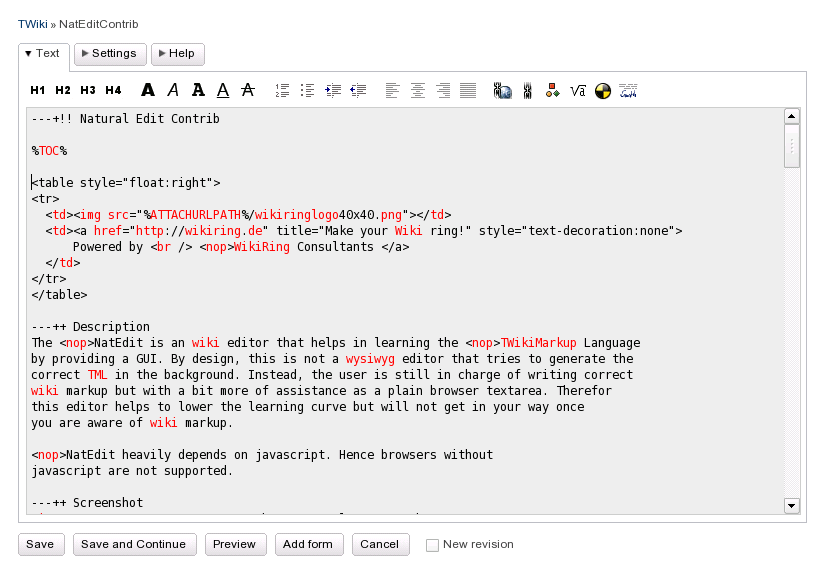The image size is (825, 568).
Task: Insert a level 4 heading with H4
Action: 113,90
